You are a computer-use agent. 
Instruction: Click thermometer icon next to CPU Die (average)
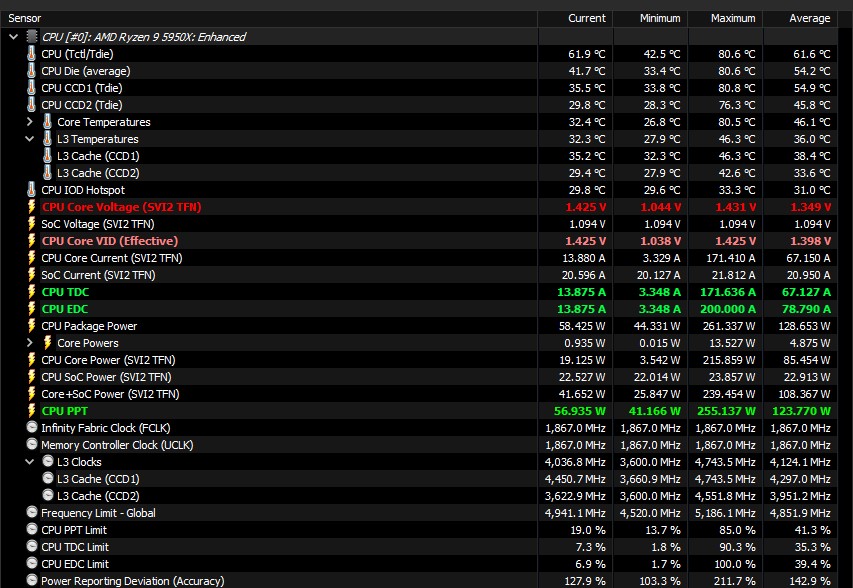(x=32, y=71)
